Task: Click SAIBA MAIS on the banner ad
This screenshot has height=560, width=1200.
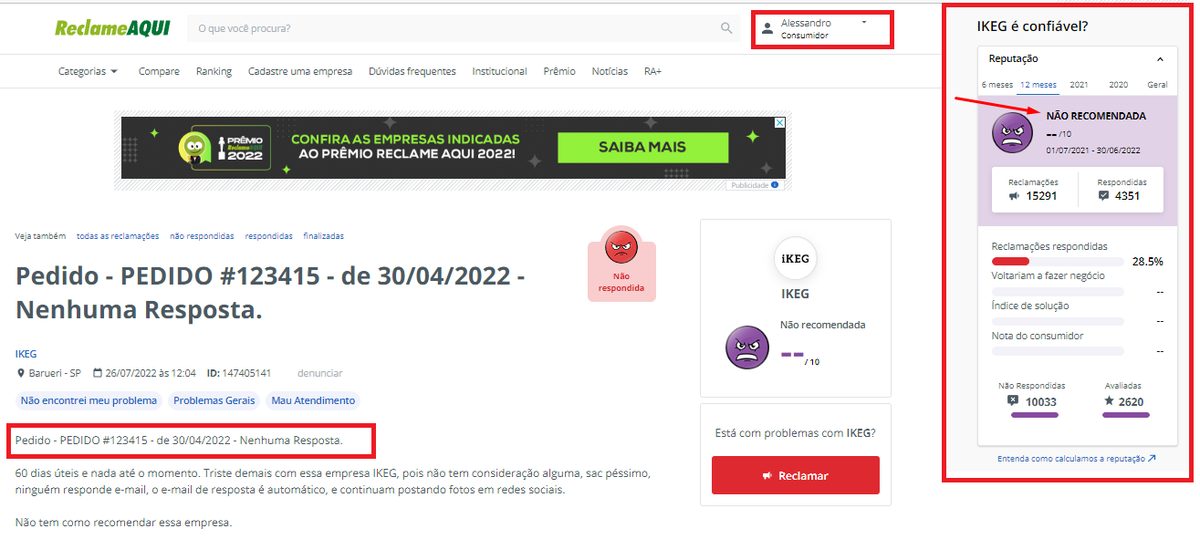Action: tap(642, 147)
